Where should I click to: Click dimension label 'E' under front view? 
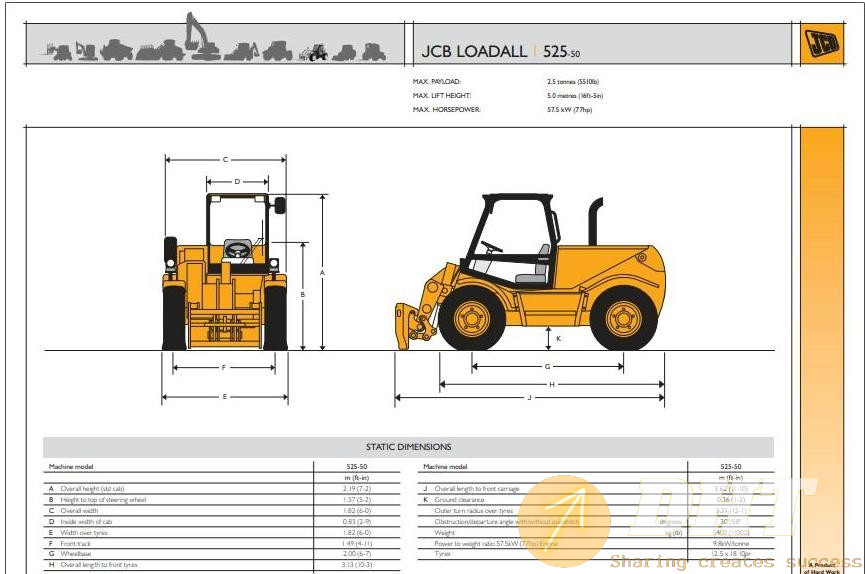pos(225,397)
